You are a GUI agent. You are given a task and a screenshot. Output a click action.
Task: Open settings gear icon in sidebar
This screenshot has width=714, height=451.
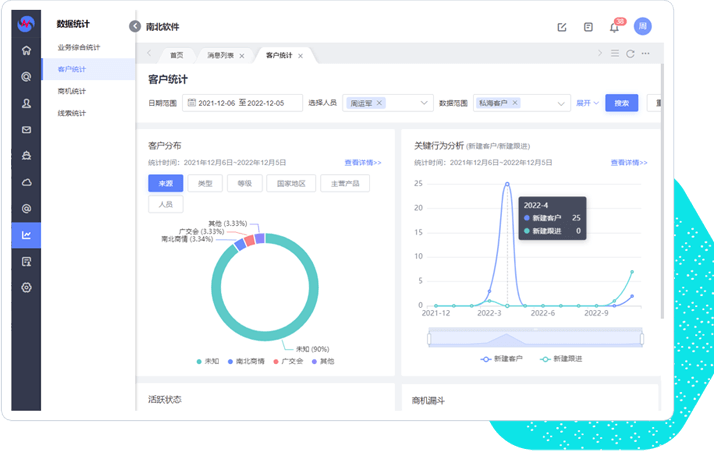pyautogui.click(x=26, y=287)
